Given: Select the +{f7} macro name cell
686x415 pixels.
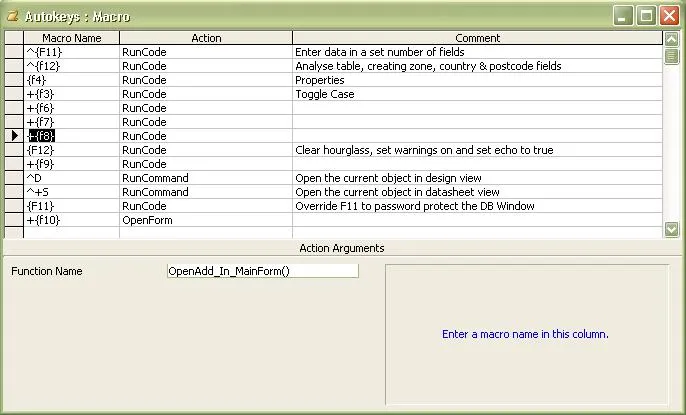Looking at the screenshot, I should pos(71,122).
